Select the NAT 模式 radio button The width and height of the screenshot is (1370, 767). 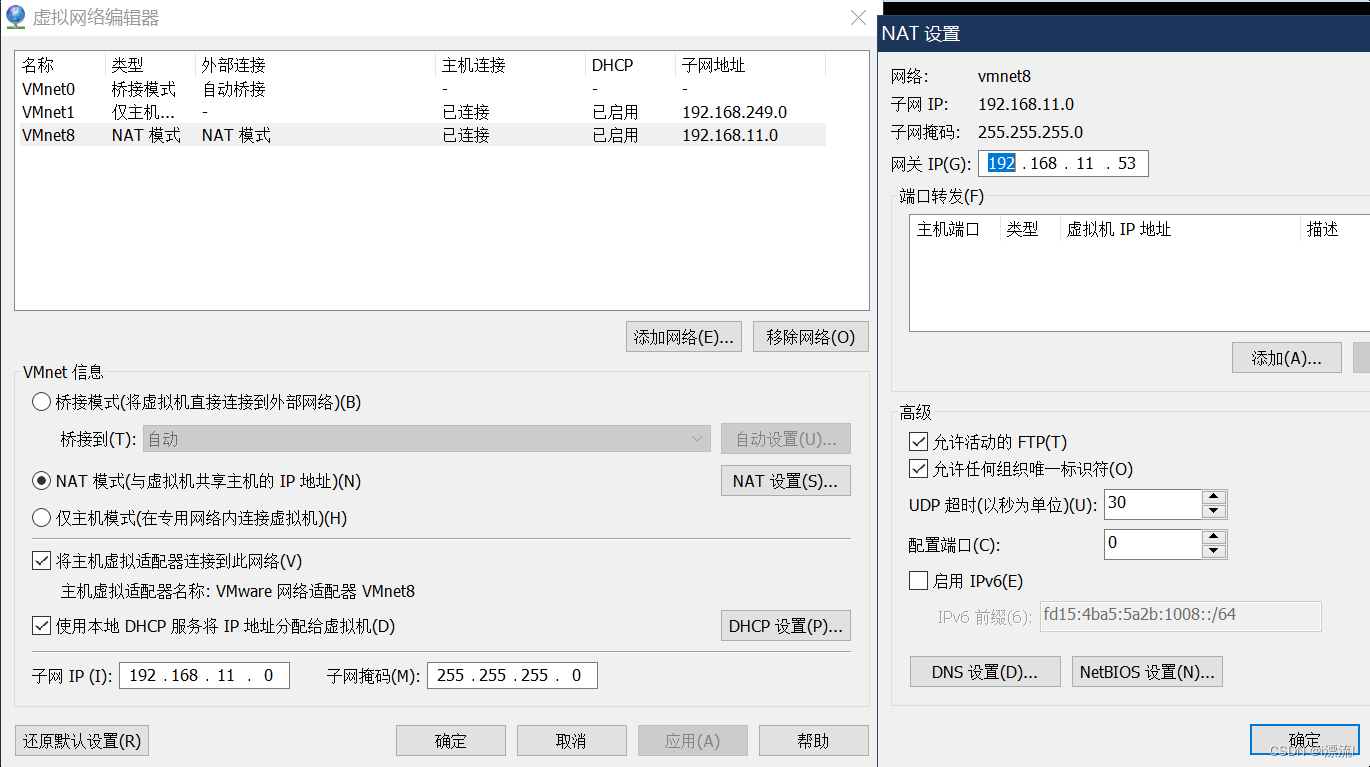tap(41, 481)
